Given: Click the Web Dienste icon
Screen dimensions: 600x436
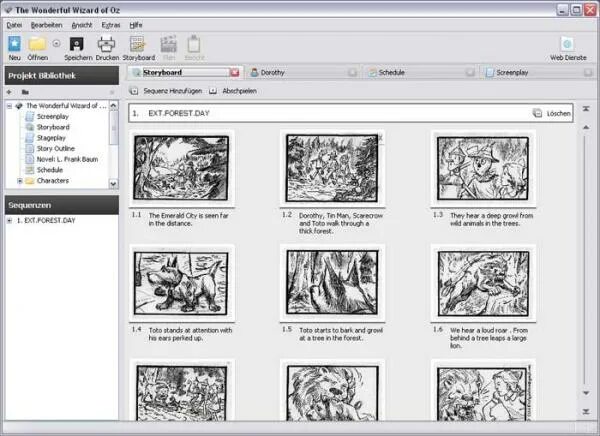Looking at the screenshot, I should pos(567,44).
